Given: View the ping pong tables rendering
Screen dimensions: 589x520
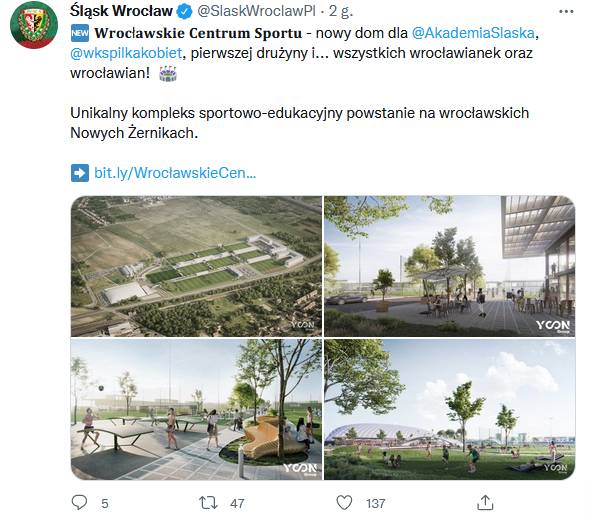Looking at the screenshot, I should click(x=196, y=410).
